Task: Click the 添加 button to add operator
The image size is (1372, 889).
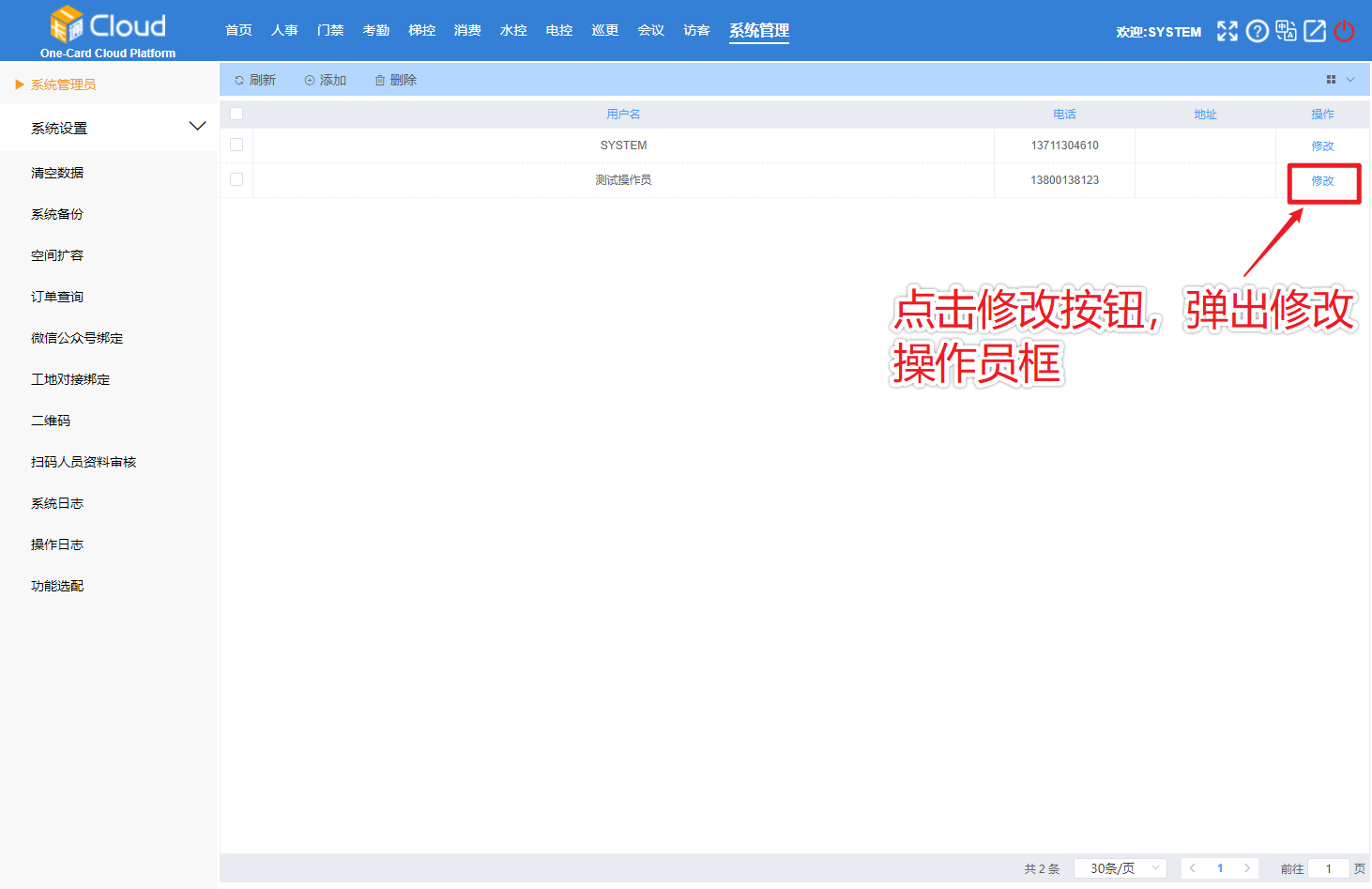Action: (325, 80)
